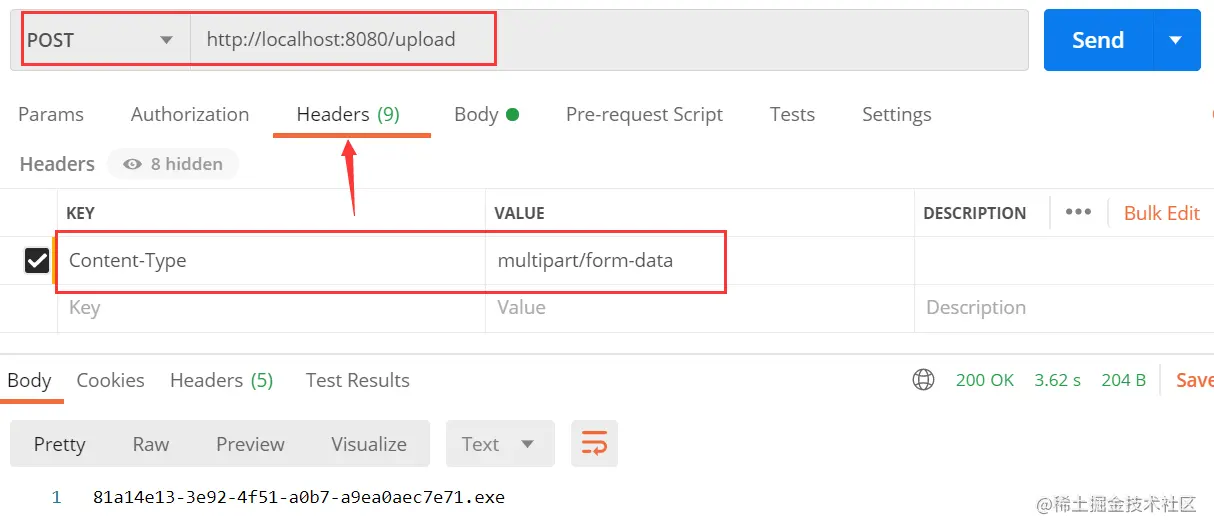Click the Content-Type key cell
1214x532 pixels.
click(272, 261)
